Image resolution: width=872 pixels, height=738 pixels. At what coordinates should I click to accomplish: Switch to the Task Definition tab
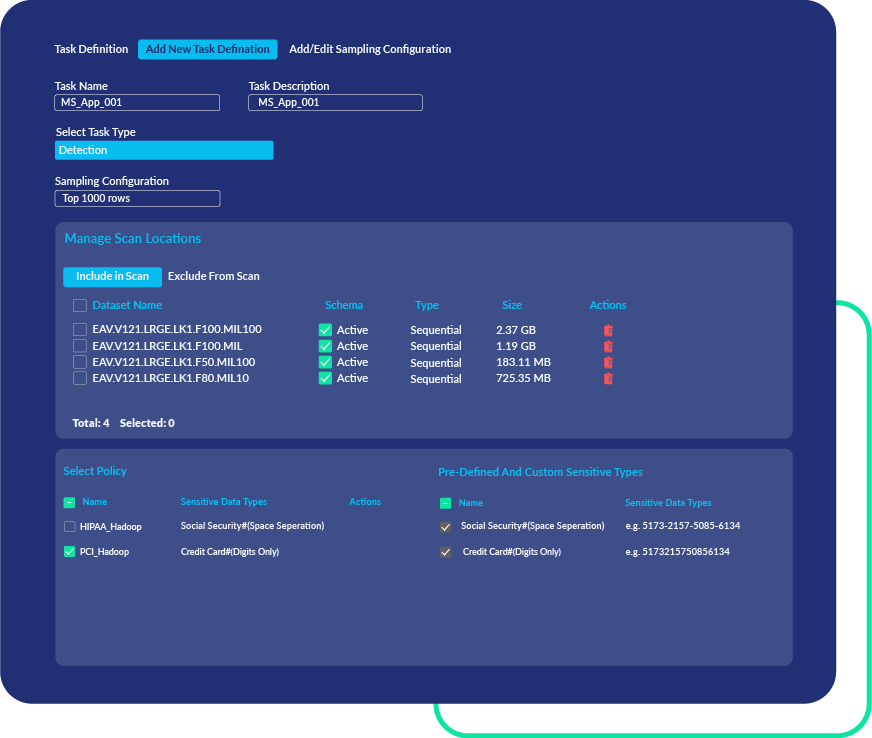pos(91,49)
